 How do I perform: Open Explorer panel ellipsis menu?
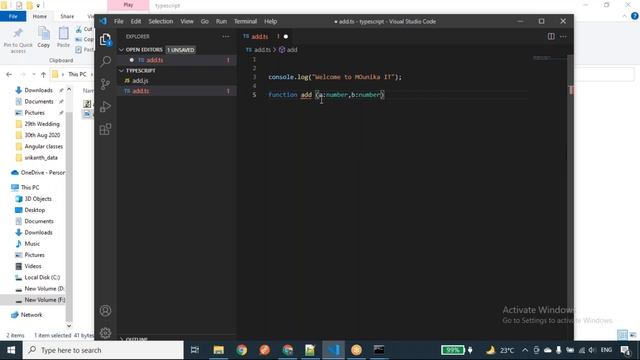tap(226, 36)
